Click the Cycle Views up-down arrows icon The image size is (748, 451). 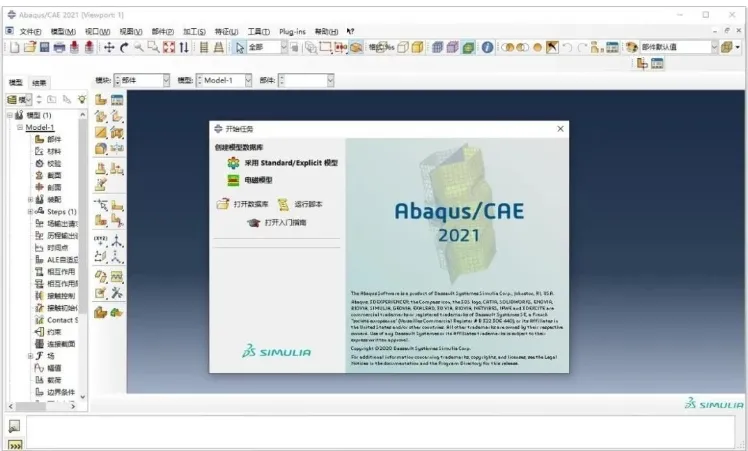[x=184, y=47]
